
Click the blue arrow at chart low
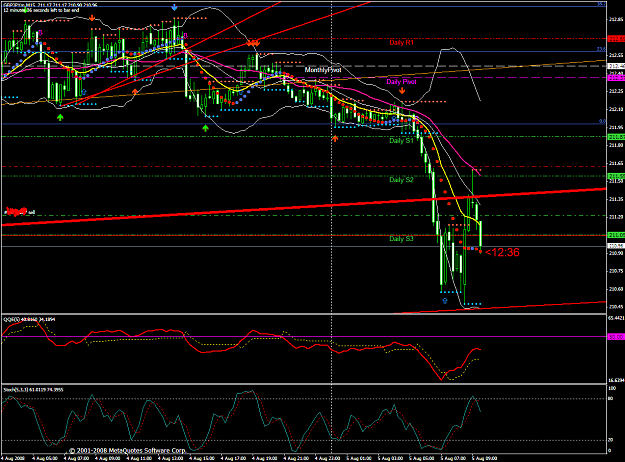click(445, 301)
